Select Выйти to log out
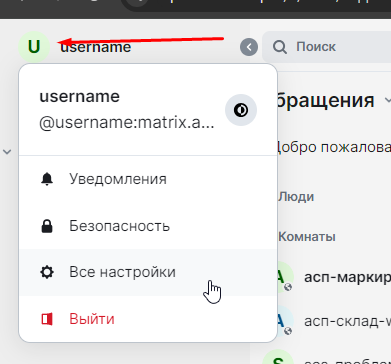The image size is (391, 364). pos(148,319)
